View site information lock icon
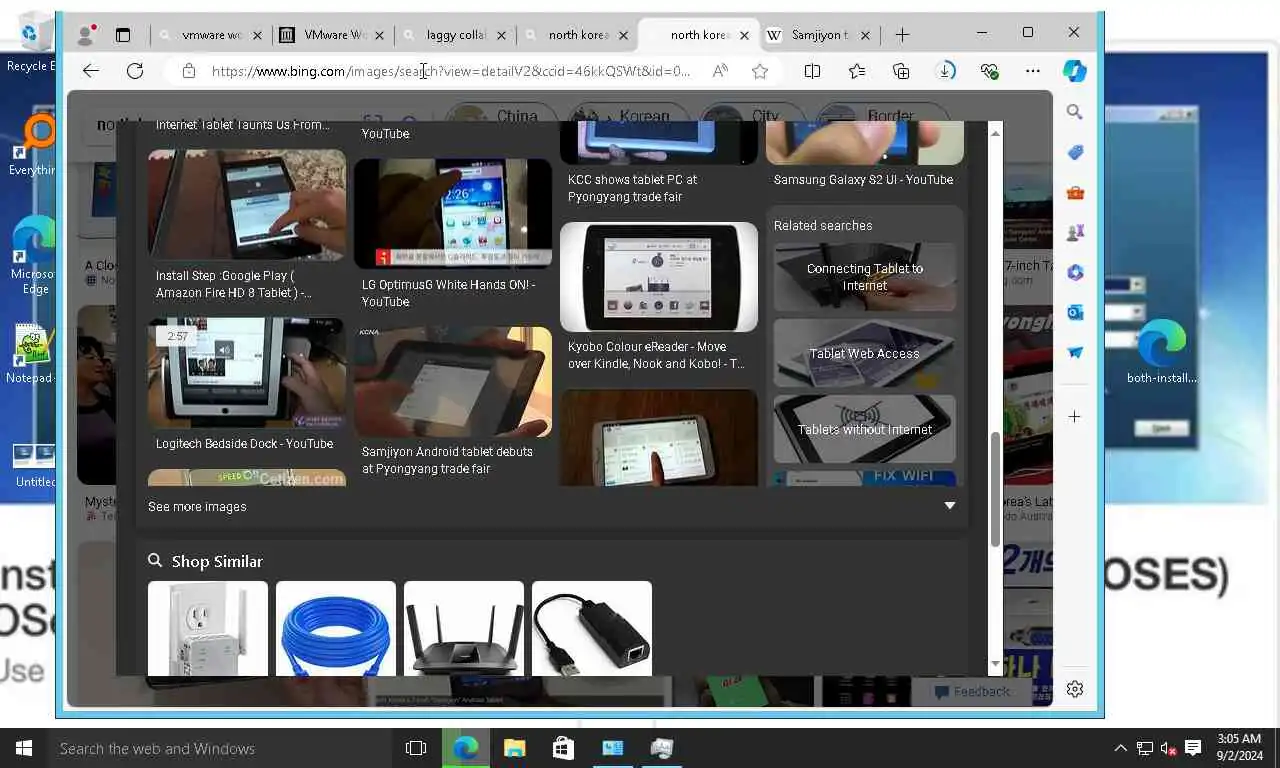Image resolution: width=1280 pixels, height=768 pixels. pyautogui.click(x=188, y=71)
